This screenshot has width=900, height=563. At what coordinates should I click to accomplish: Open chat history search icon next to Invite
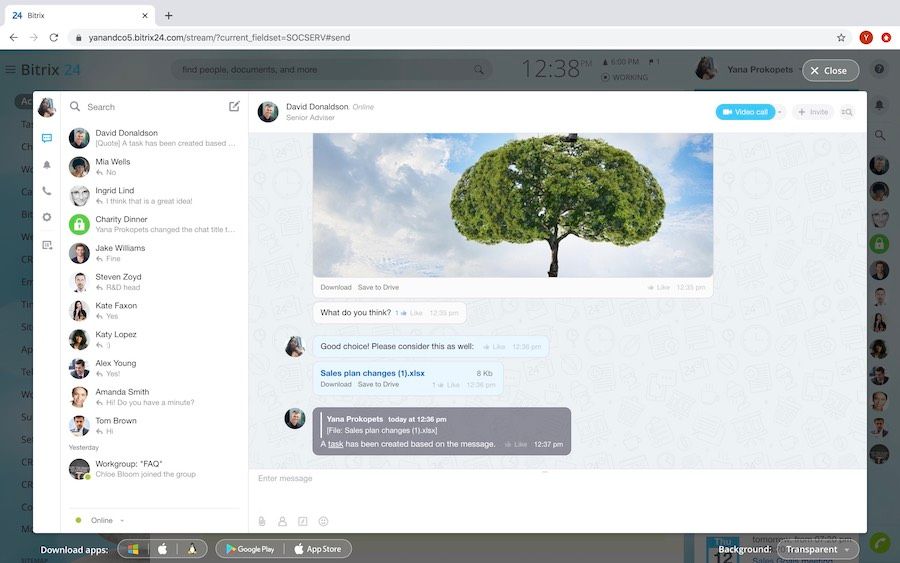848,112
